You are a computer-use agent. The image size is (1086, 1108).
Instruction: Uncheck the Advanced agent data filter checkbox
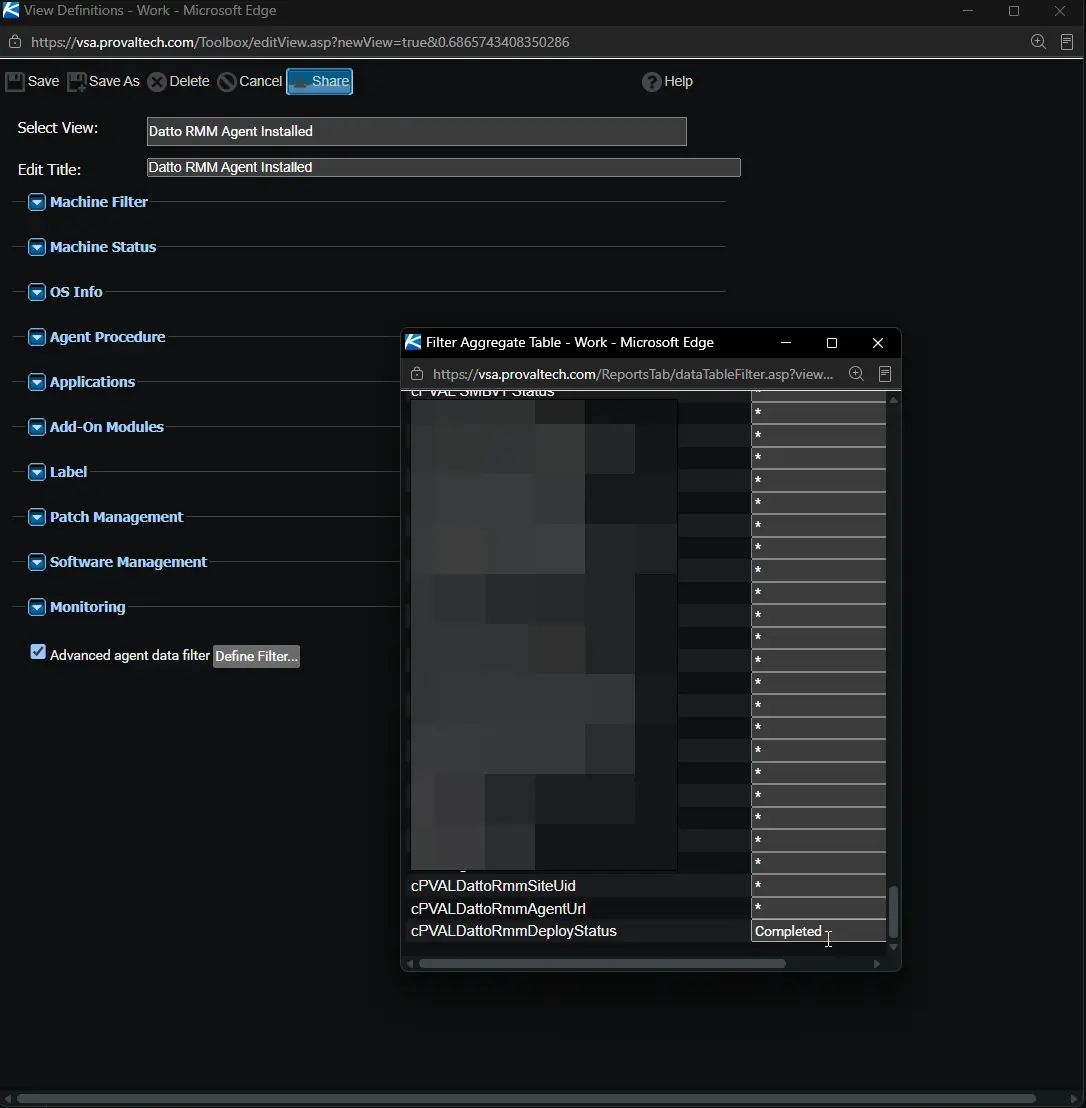pyautogui.click(x=38, y=652)
